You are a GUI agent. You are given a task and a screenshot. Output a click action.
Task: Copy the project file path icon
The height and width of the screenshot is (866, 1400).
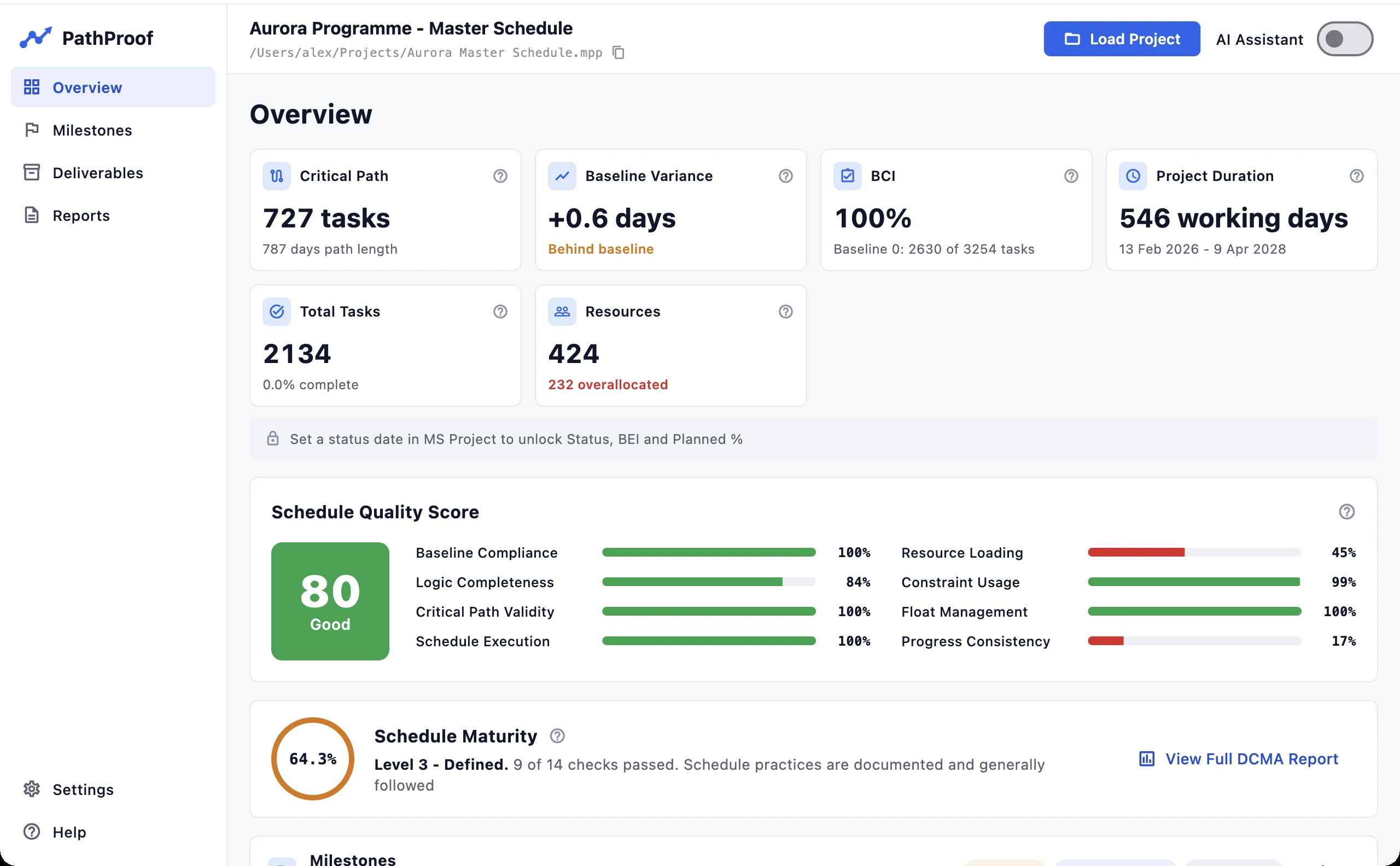(x=618, y=52)
